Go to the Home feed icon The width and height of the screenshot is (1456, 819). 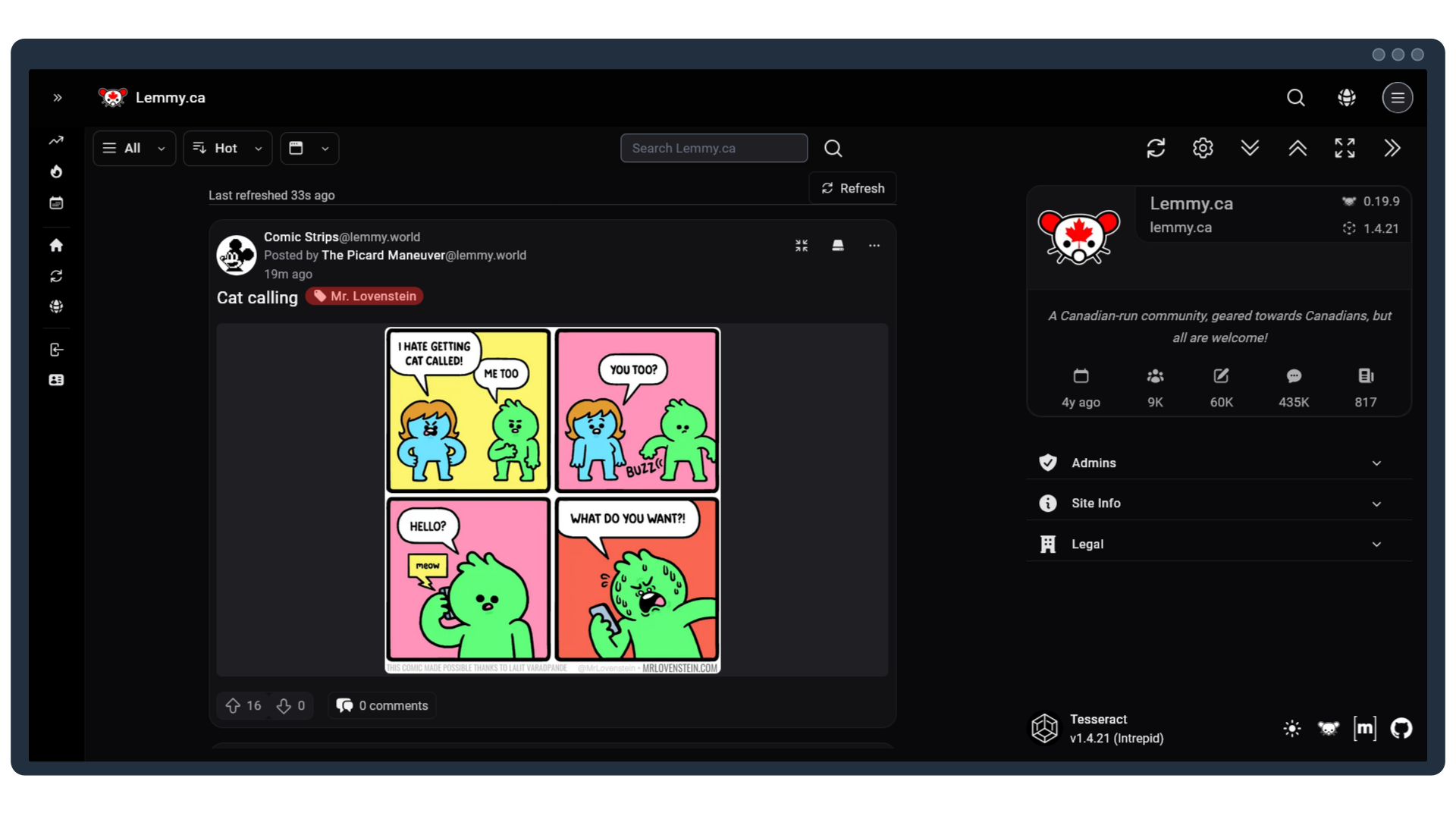tap(56, 245)
